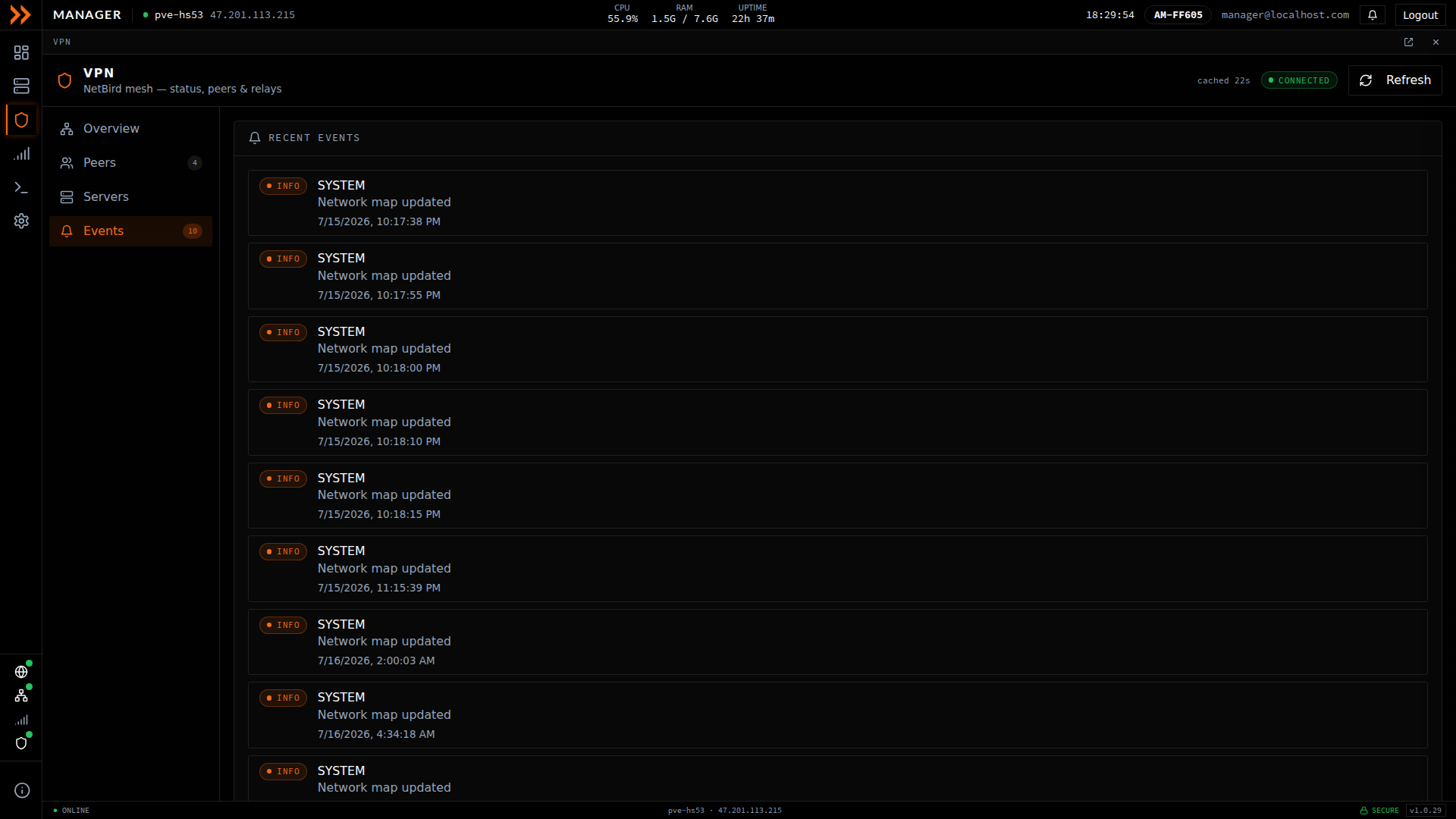Click the INFO badge of 4:34:18 AM event
Image resolution: width=1456 pixels, height=819 pixels.
coord(283,698)
